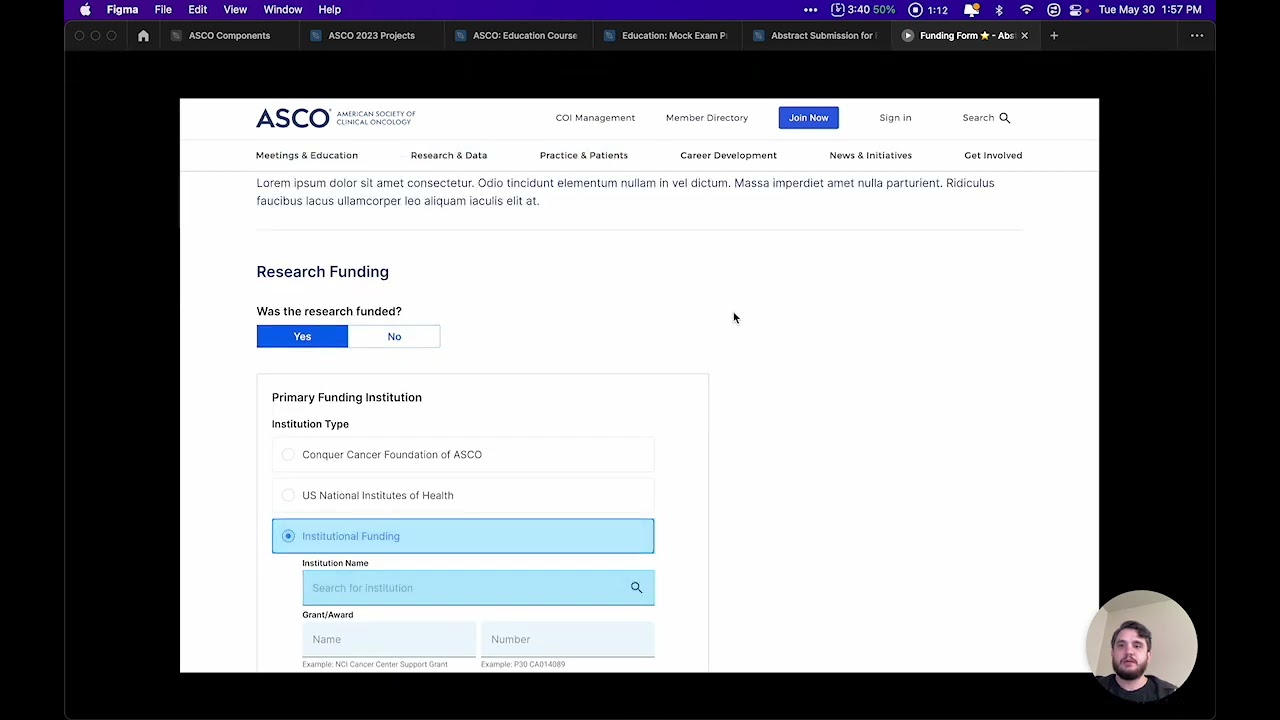Select No for research funded
This screenshot has height=720, width=1280.
(x=394, y=337)
